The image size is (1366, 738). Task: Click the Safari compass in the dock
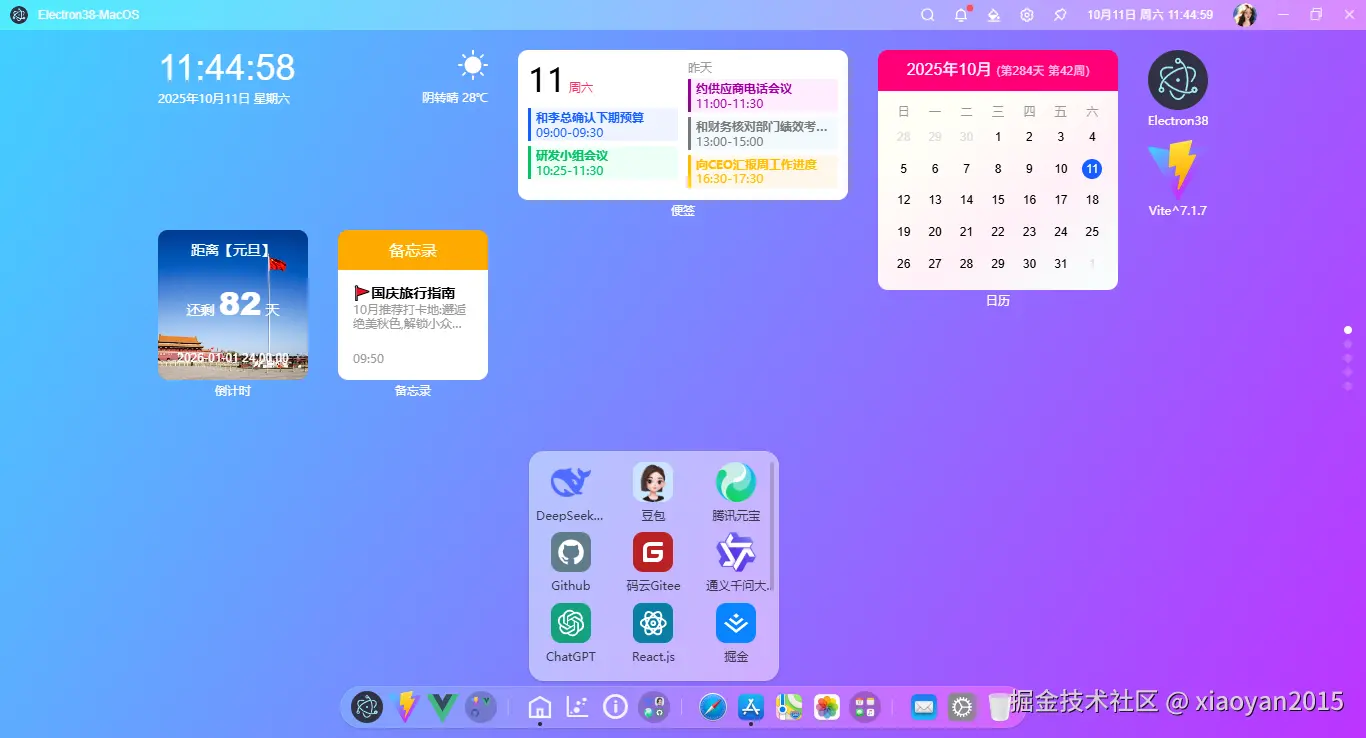click(713, 707)
